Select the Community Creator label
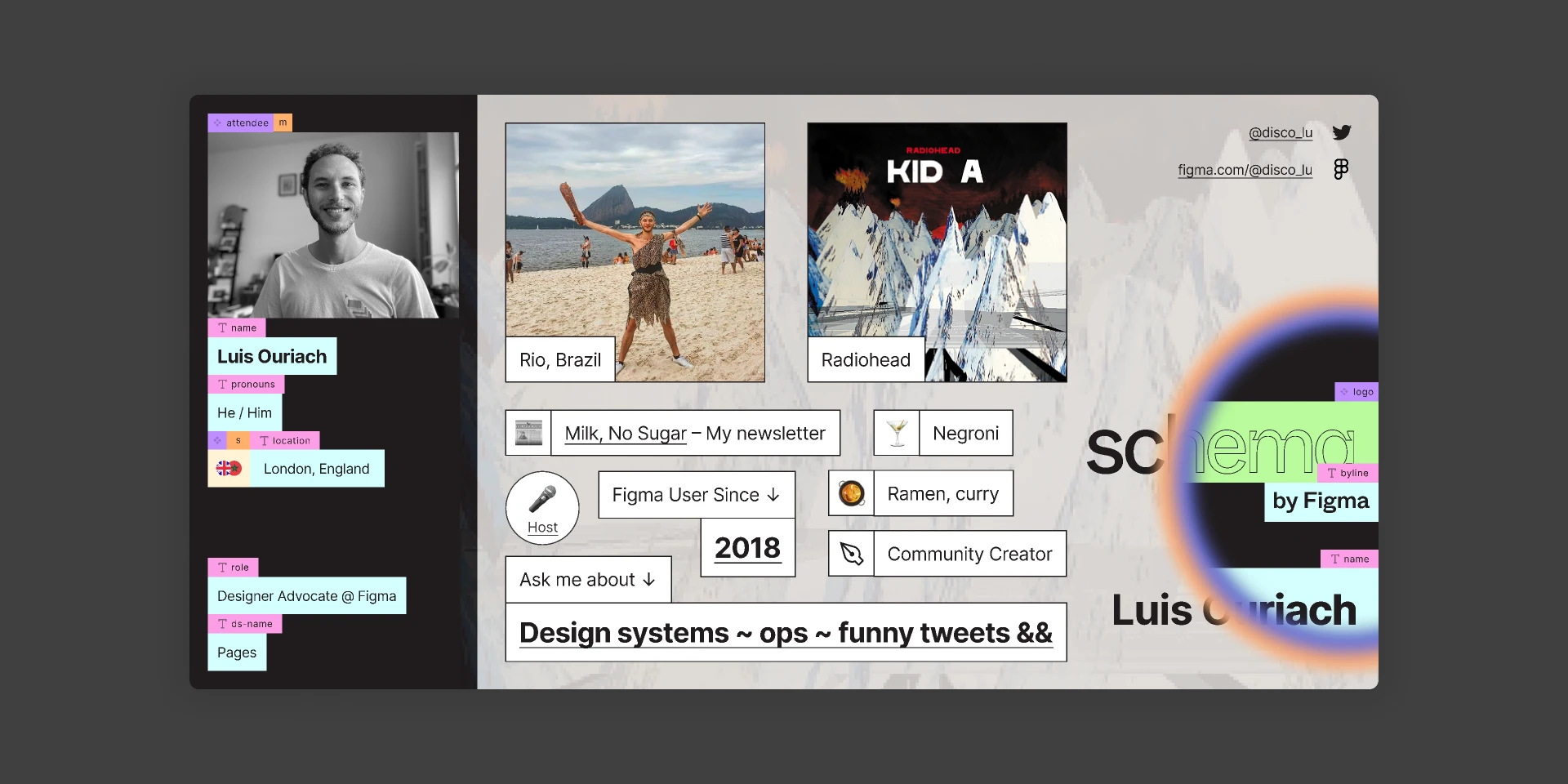Screen dimensions: 1568x784 970,554
